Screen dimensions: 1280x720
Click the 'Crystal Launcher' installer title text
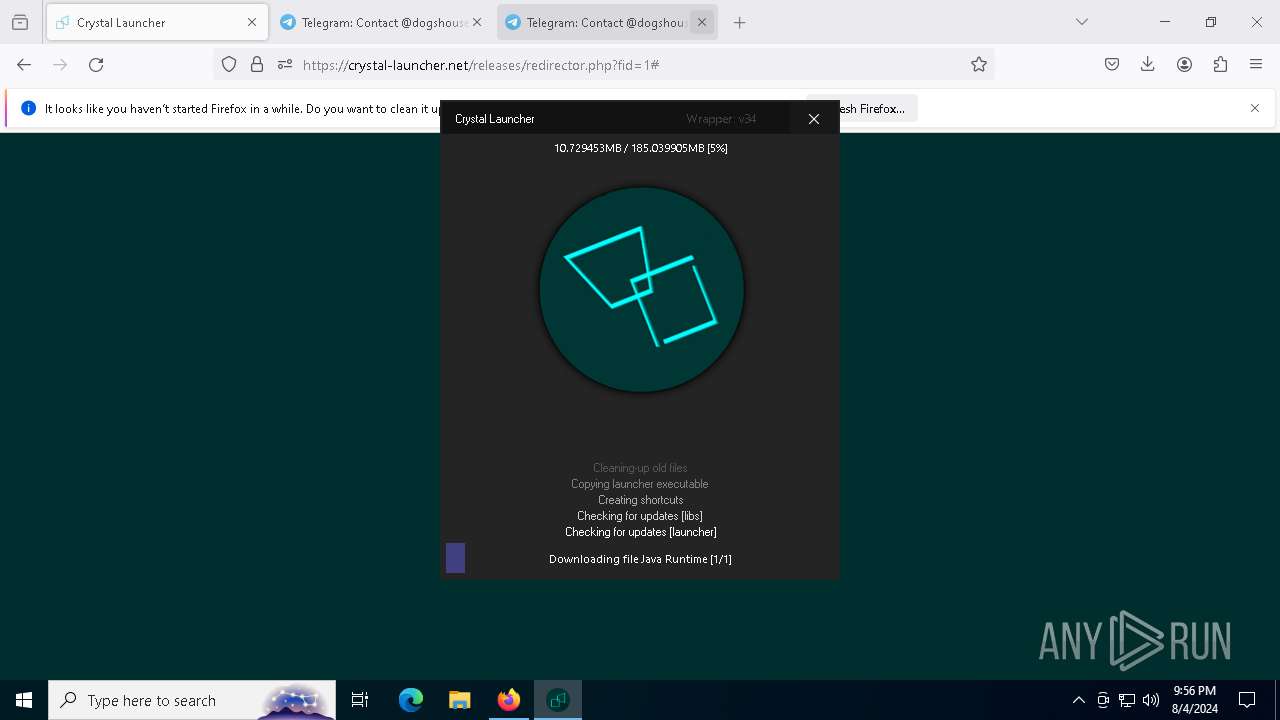tap(495, 119)
